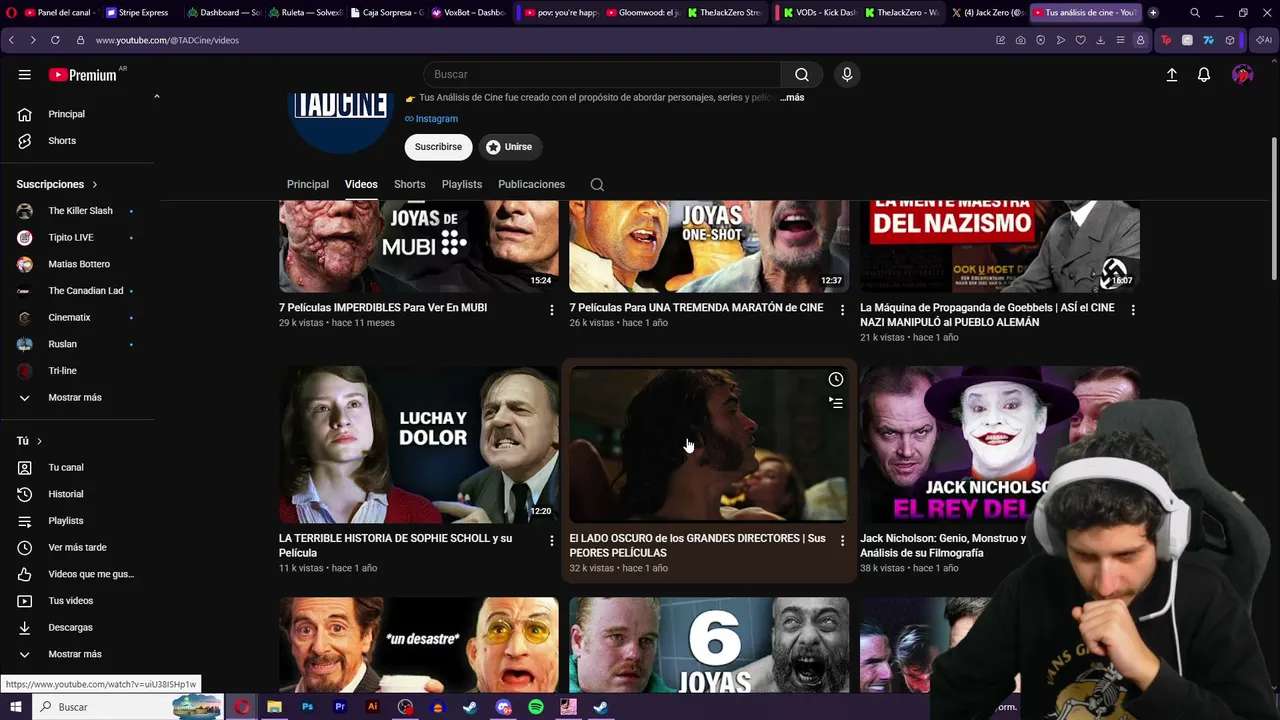Open Opera's snapshot camera tool
1280x720 pixels.
1020,40
